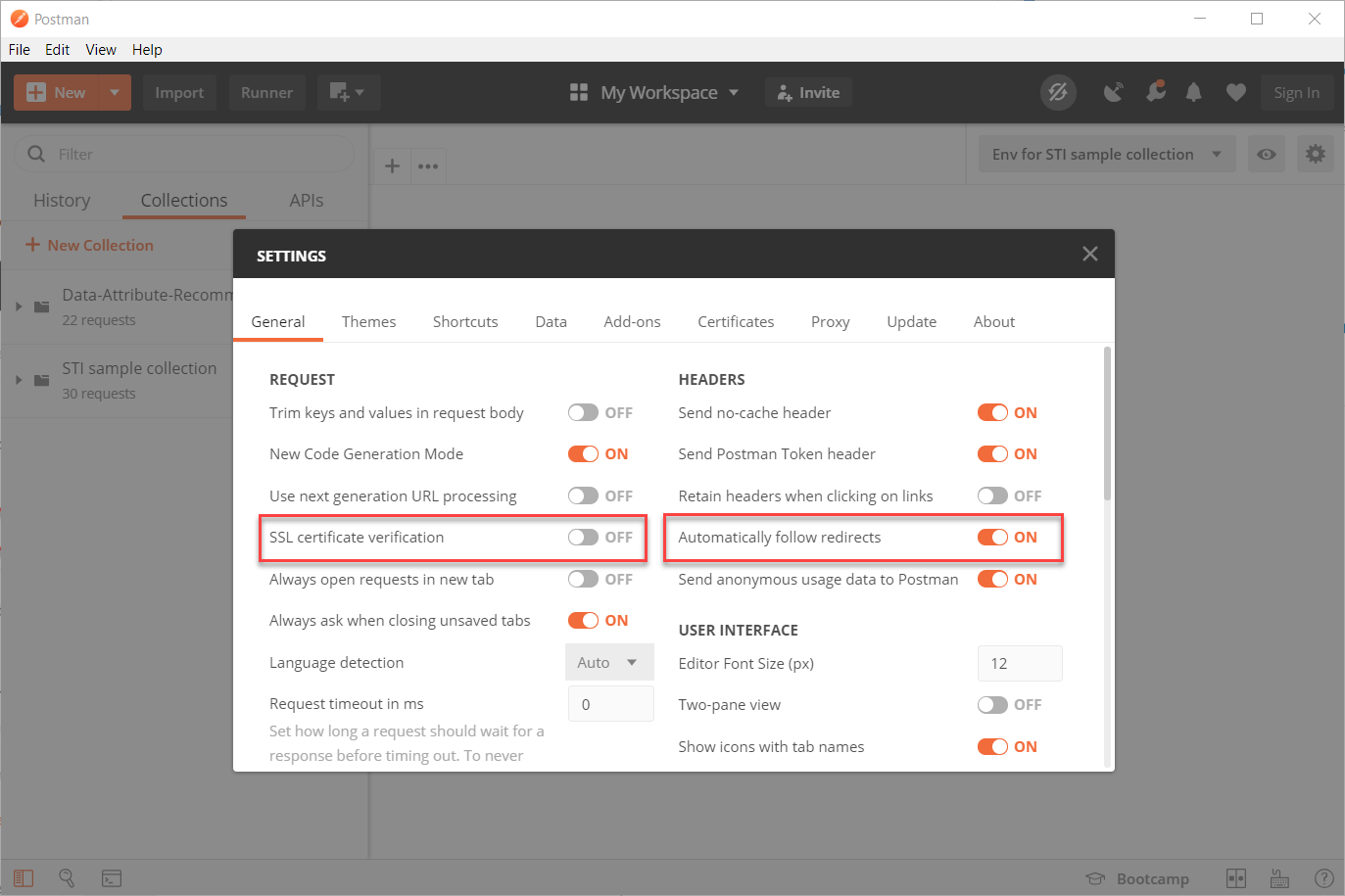Toggle Retain headers when clicking on links
Viewport: 1345px width, 896px height.
click(x=992, y=495)
